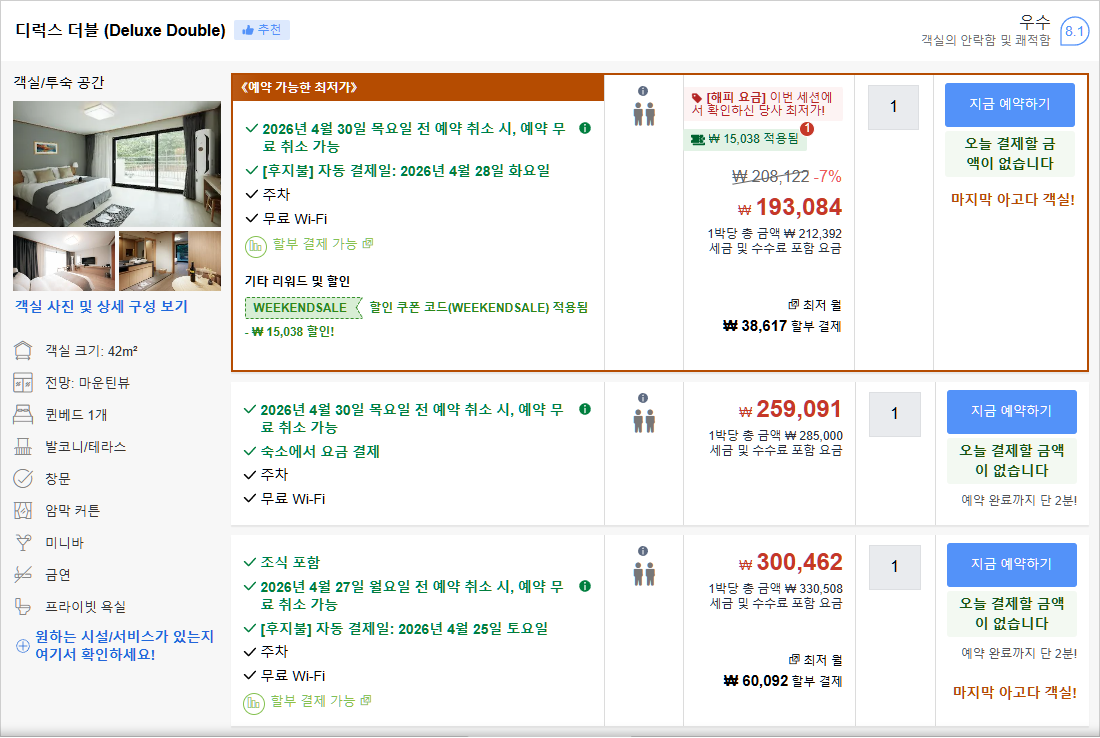Click coupon icon next to ₩15,038 적용됨

point(697,140)
